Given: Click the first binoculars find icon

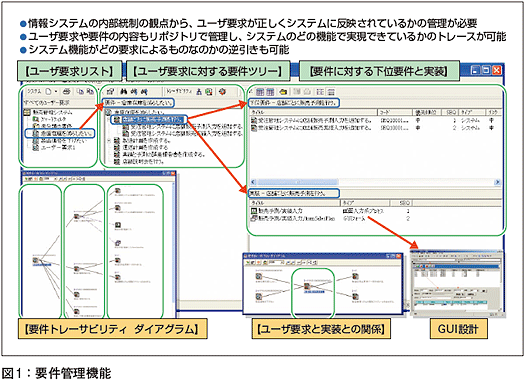Looking at the screenshot, I should point(124,91).
